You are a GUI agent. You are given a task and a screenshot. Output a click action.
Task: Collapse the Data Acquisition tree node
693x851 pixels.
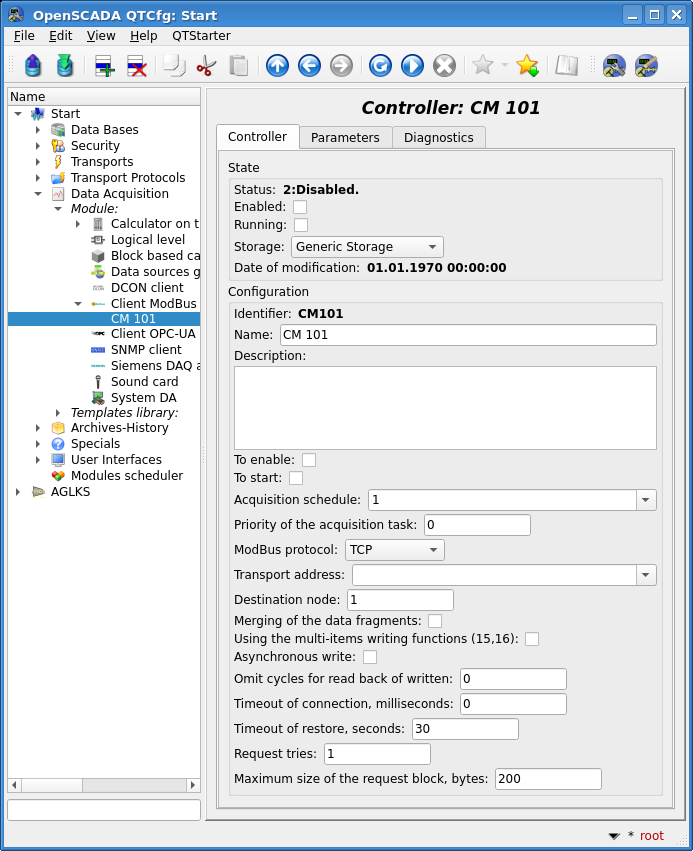click(x=37, y=194)
